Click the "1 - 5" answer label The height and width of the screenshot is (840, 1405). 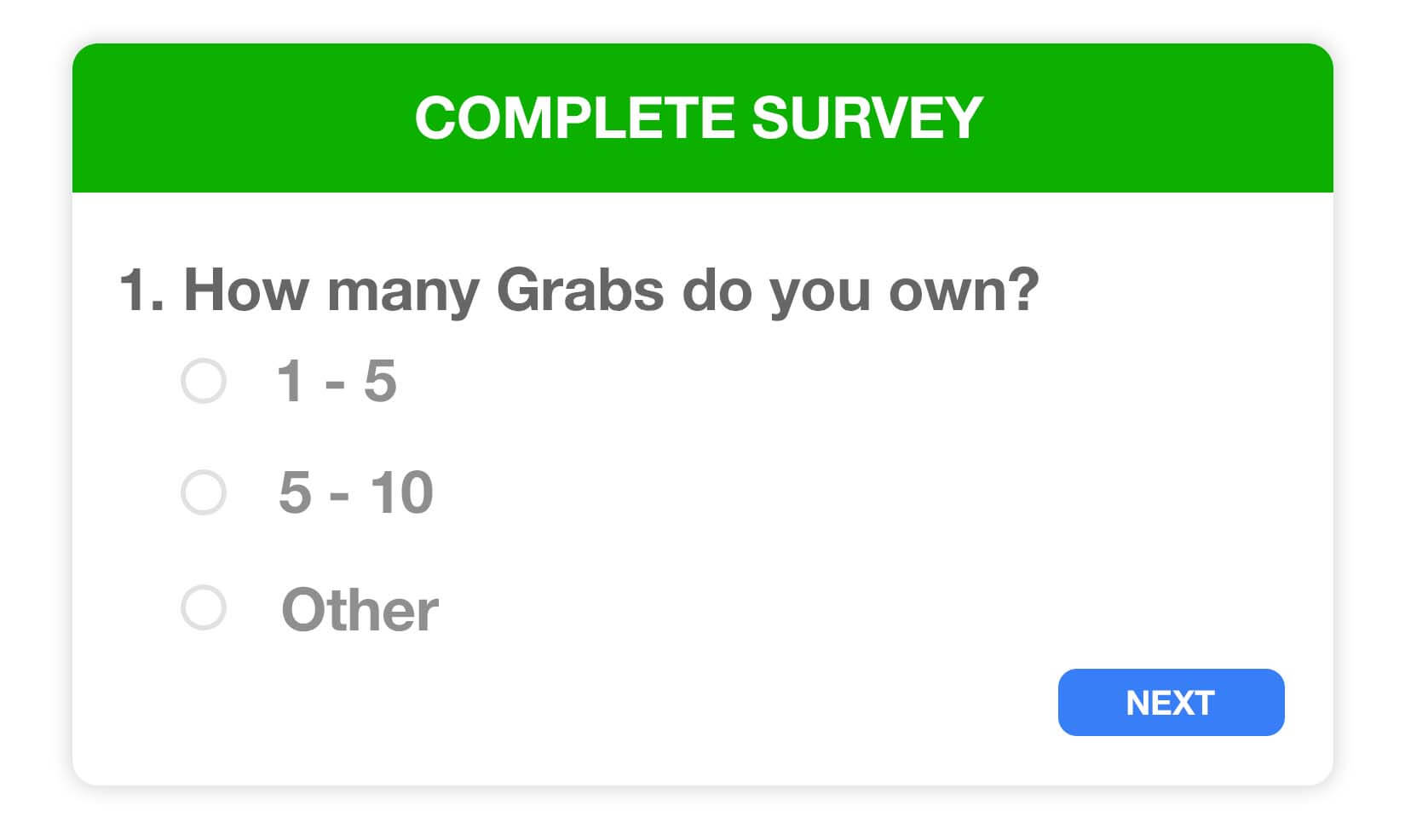coord(337,381)
